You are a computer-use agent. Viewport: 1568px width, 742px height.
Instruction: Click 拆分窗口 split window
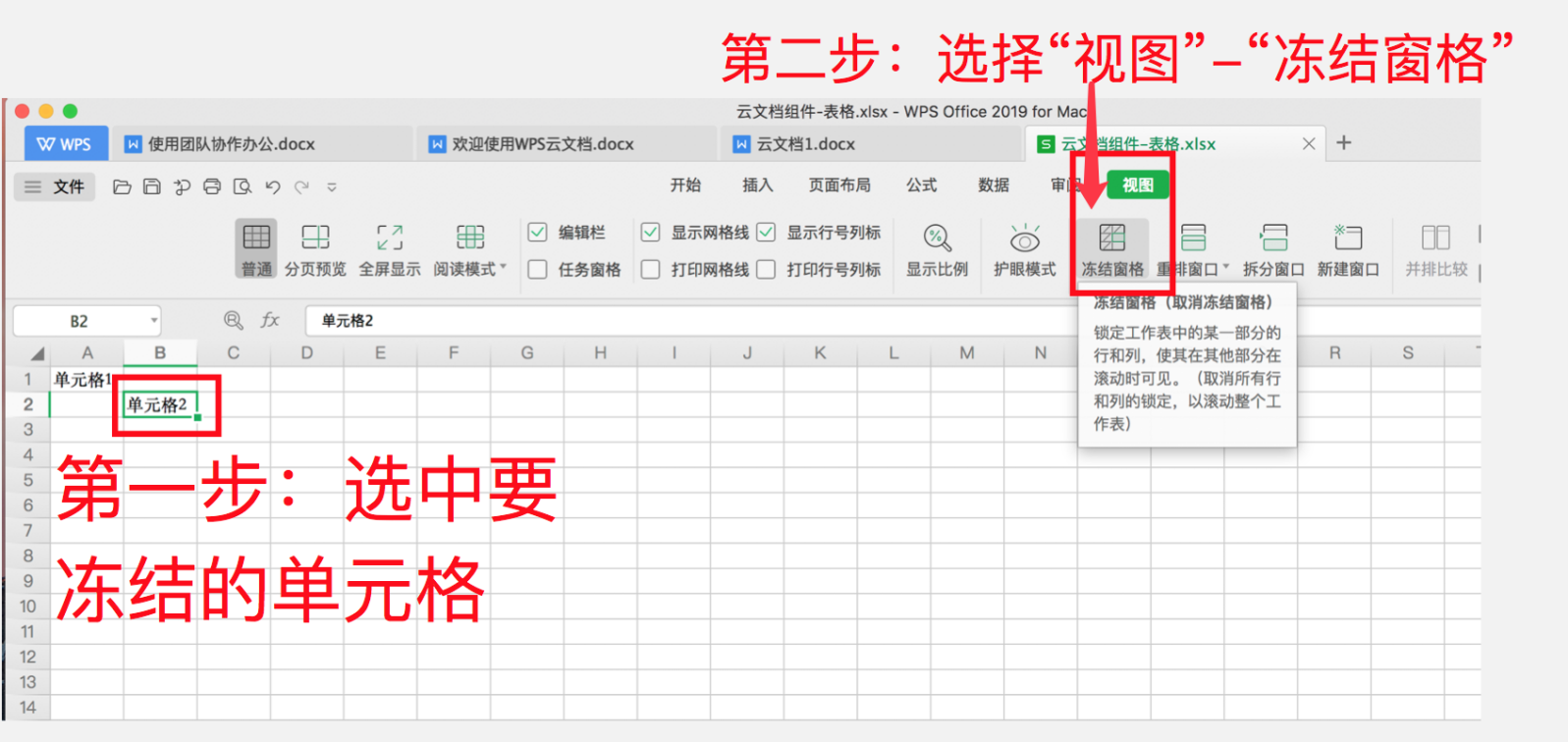[x=1273, y=249]
